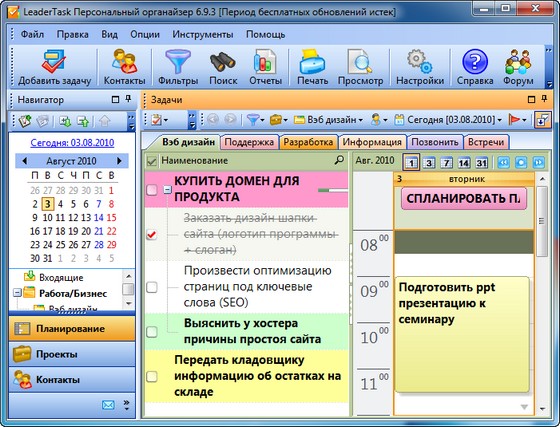Uncheck the completed Заказать дизайн шапки task
Viewport: 560px width, 427px height.
(152, 235)
